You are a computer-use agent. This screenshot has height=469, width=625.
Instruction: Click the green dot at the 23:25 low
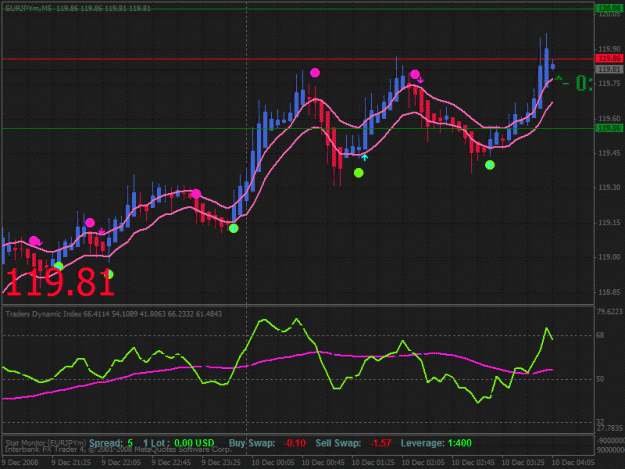point(234,228)
